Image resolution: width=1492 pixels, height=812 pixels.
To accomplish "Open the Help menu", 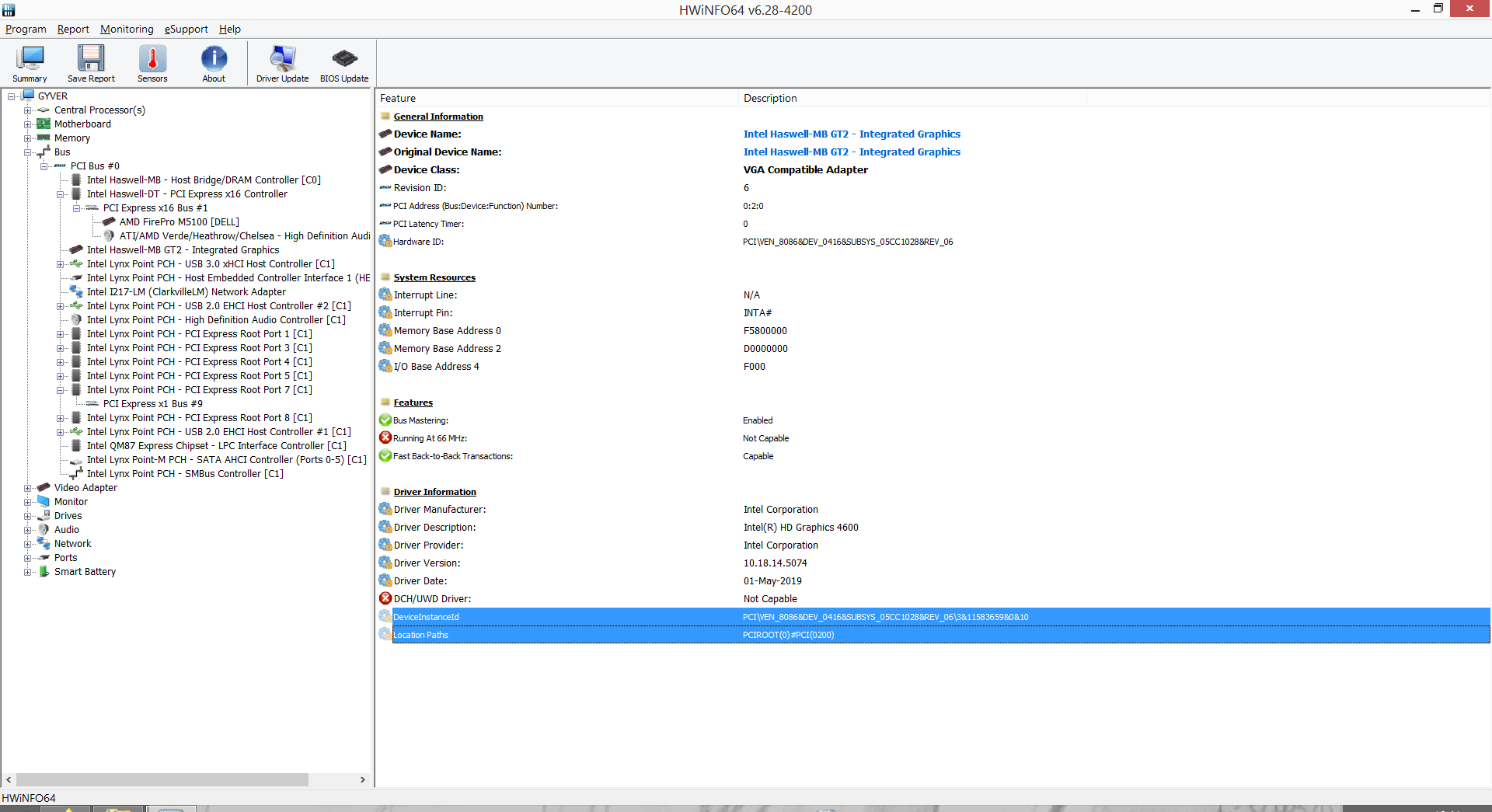I will coord(230,29).
